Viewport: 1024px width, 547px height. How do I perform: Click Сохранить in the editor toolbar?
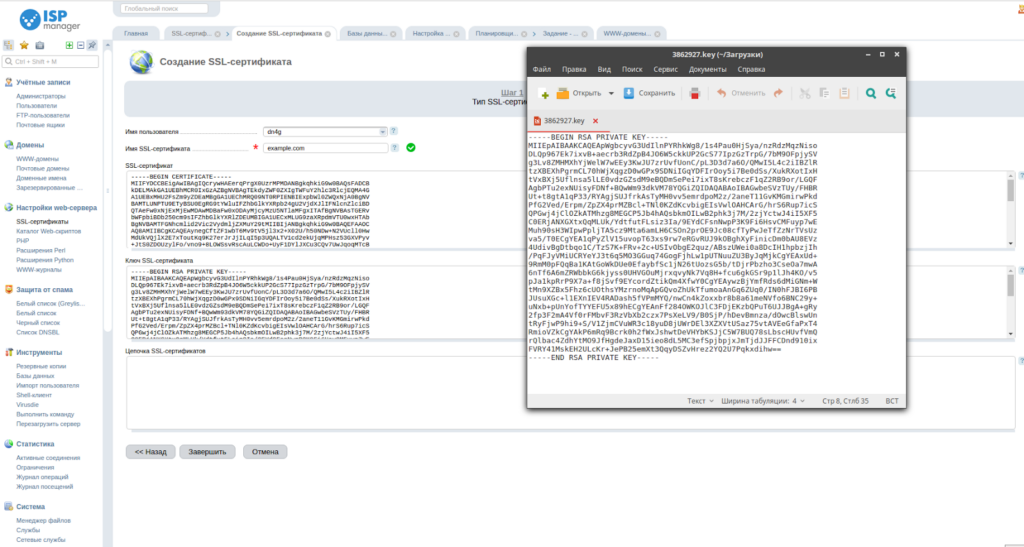tap(649, 93)
